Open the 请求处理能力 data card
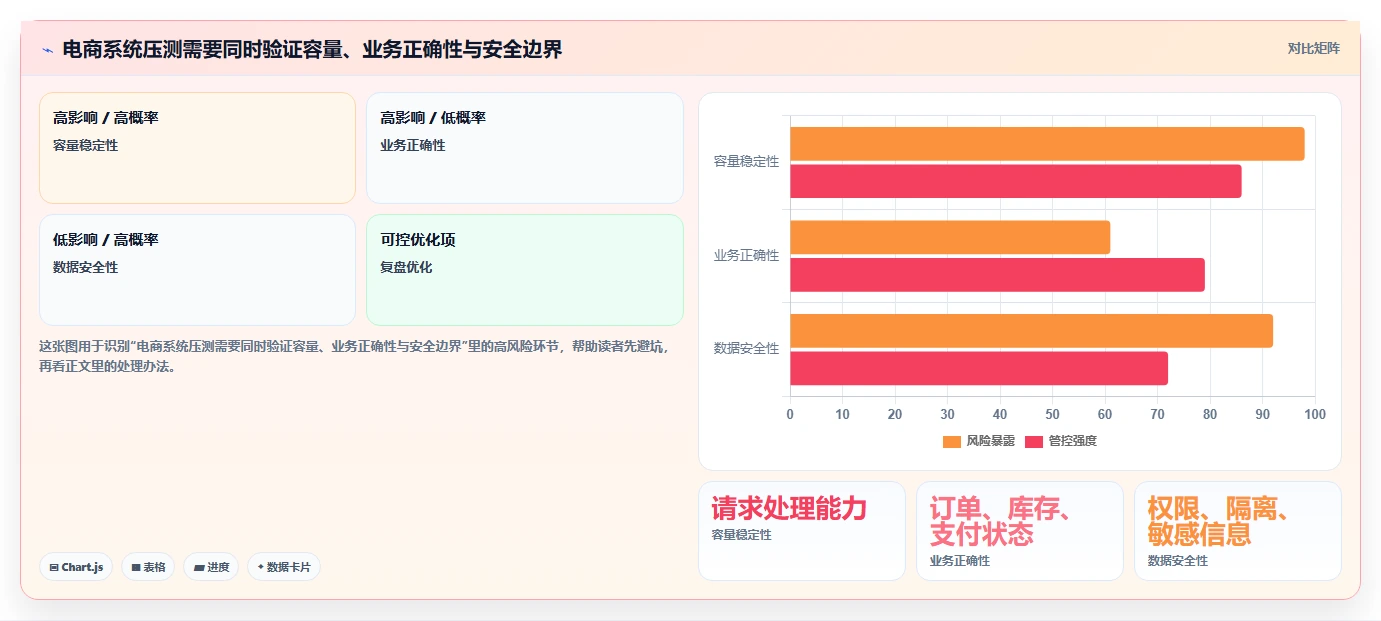Screen dimensions: 1381x621 [802, 531]
